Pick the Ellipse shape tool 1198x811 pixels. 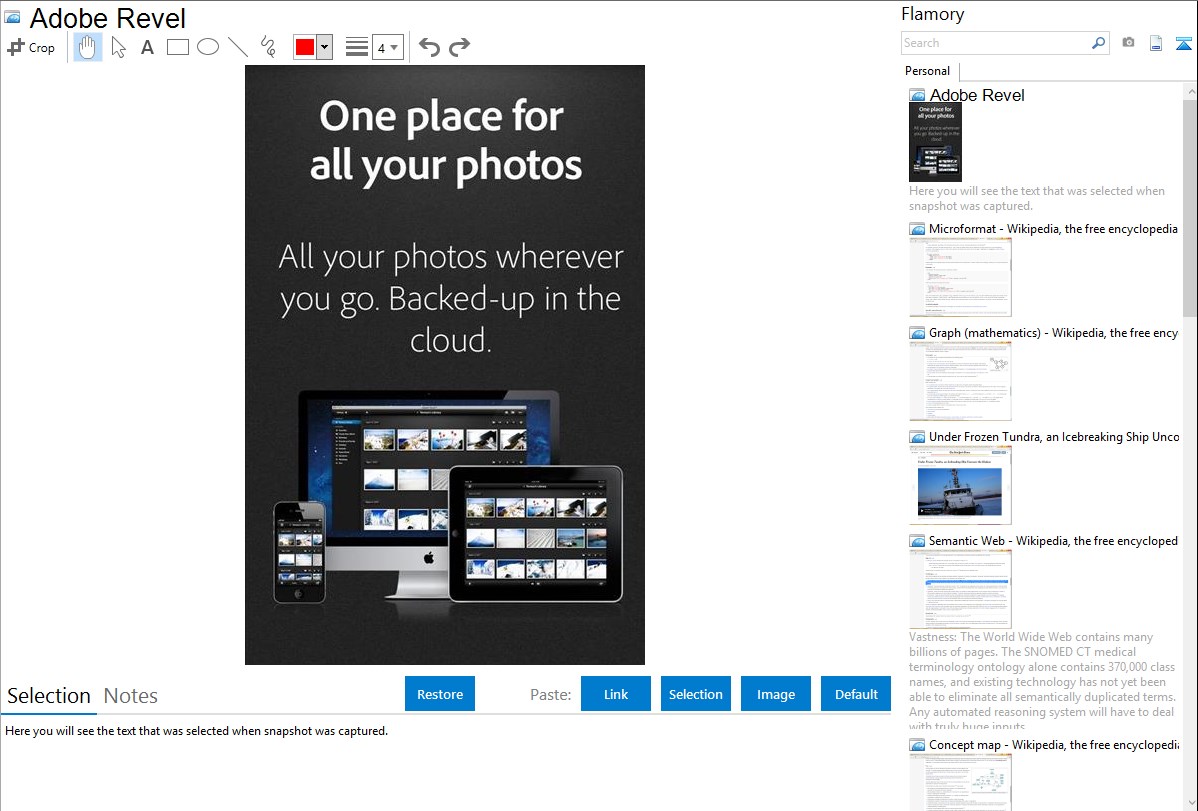tap(208, 47)
